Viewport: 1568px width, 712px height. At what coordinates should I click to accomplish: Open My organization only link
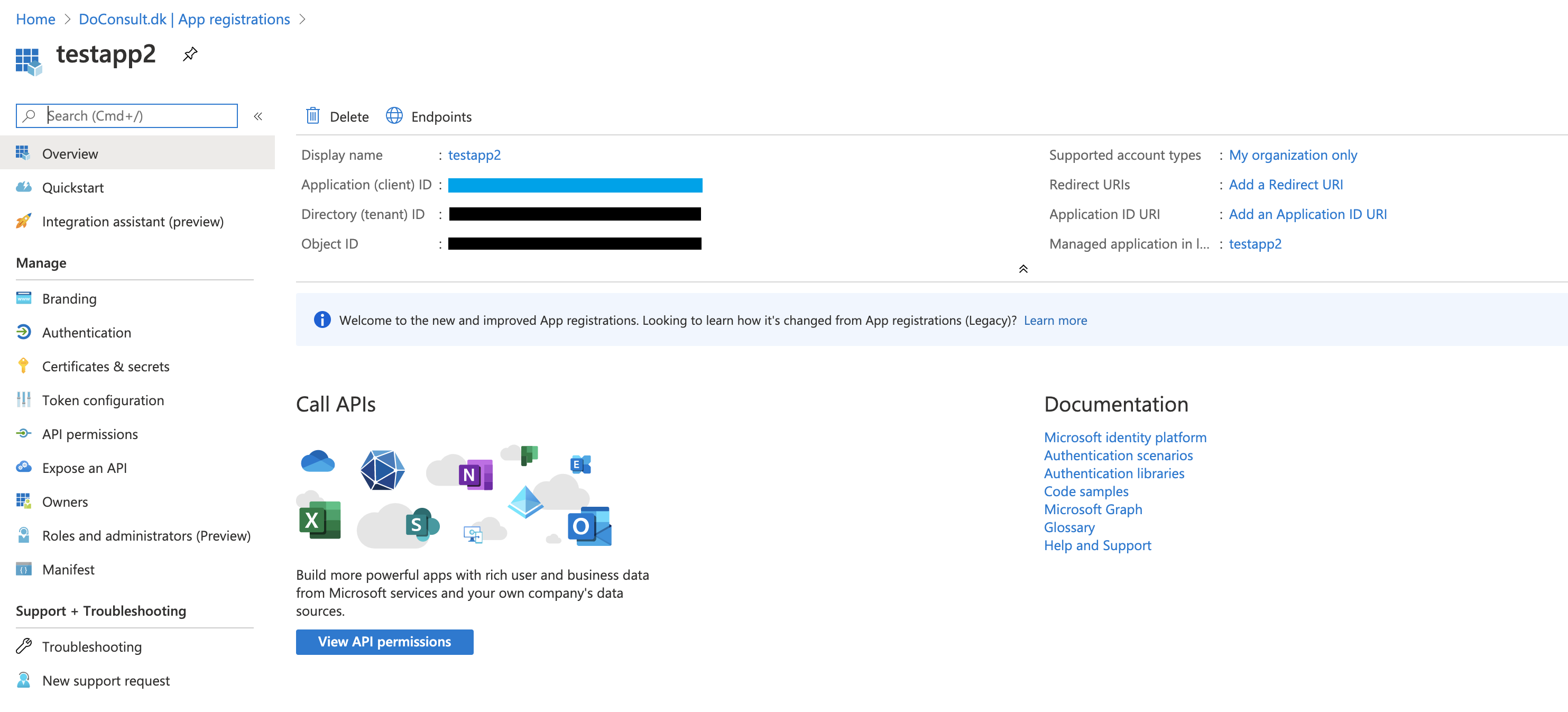pos(1292,154)
